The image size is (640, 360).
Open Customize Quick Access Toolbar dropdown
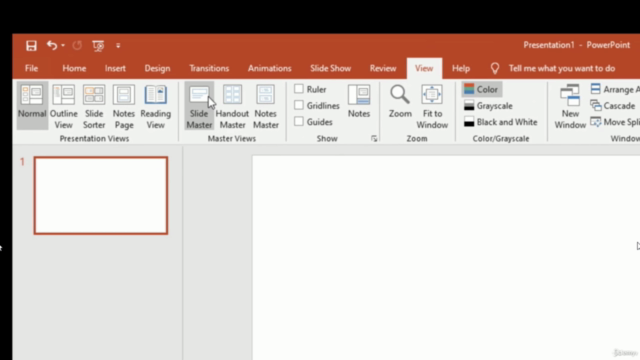[x=118, y=46]
